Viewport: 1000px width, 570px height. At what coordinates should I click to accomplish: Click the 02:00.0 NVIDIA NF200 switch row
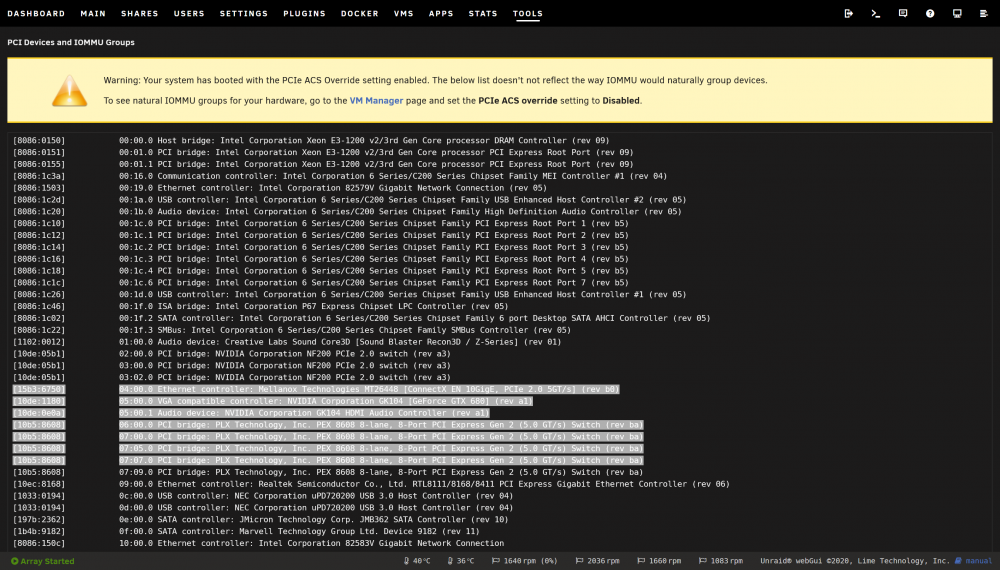[232, 354]
